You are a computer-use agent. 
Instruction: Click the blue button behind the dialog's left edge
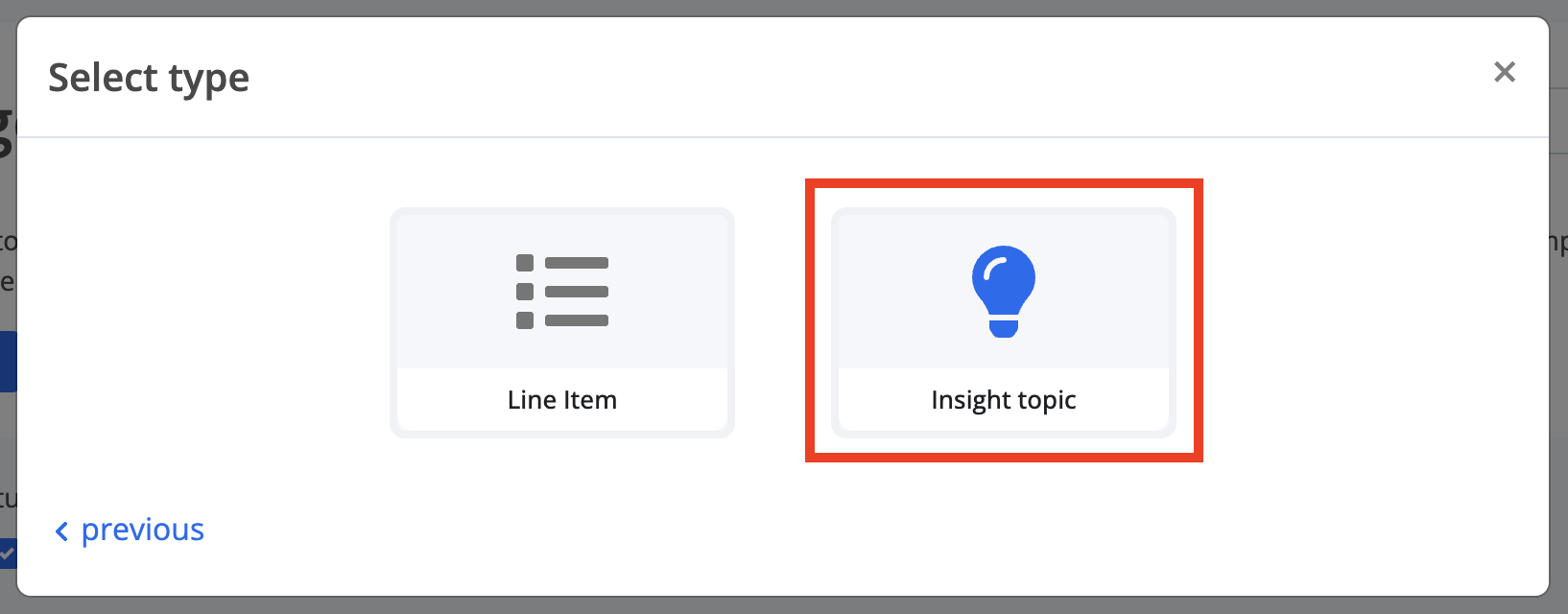[8, 362]
